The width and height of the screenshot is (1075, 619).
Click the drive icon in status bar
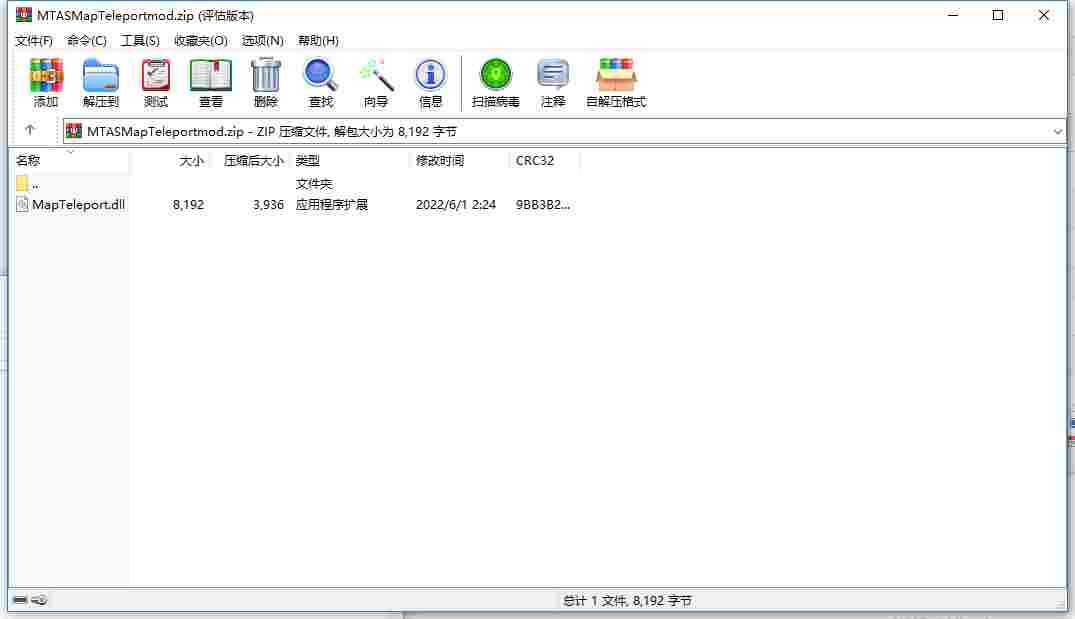(x=20, y=600)
